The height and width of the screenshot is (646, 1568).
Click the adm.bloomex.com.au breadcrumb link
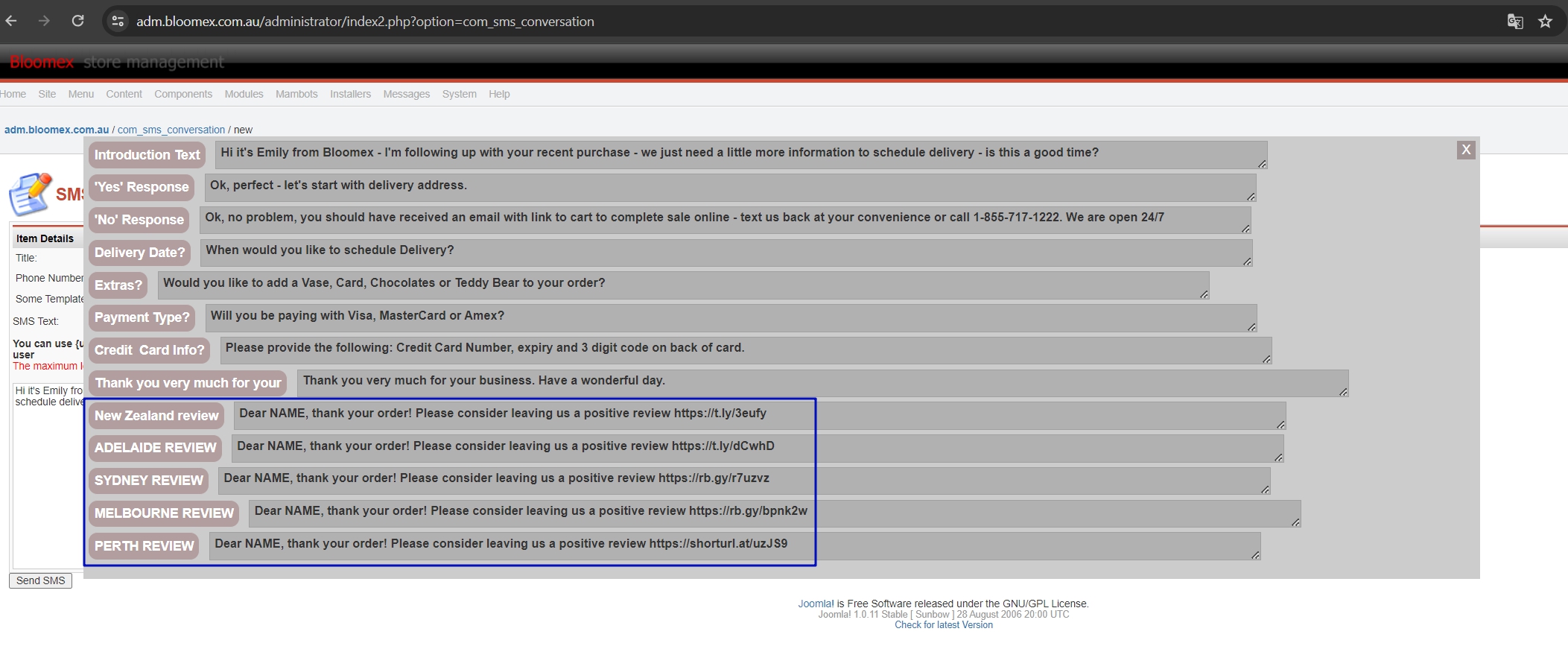click(57, 130)
